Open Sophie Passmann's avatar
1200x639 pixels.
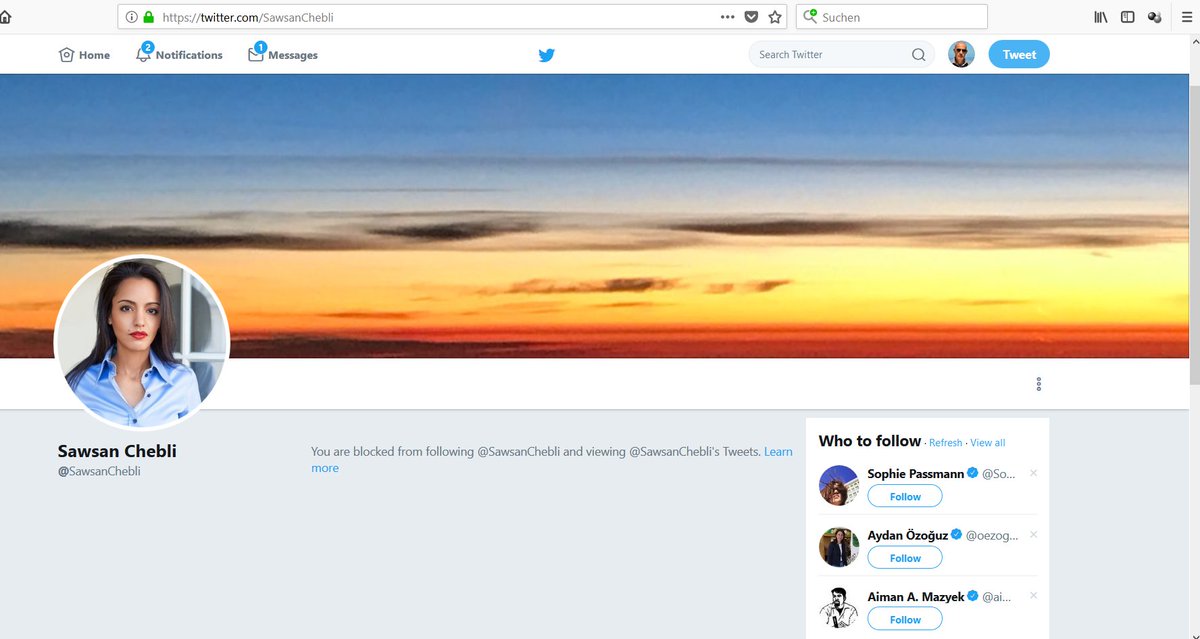point(839,486)
